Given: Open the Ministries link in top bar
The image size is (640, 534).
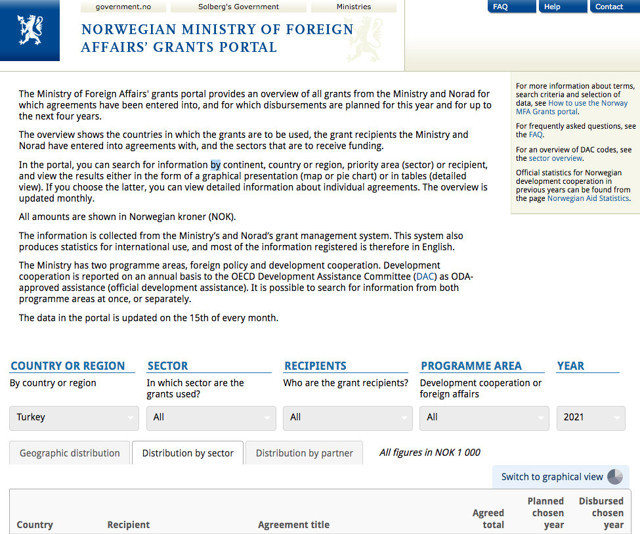Looking at the screenshot, I should coord(353,7).
